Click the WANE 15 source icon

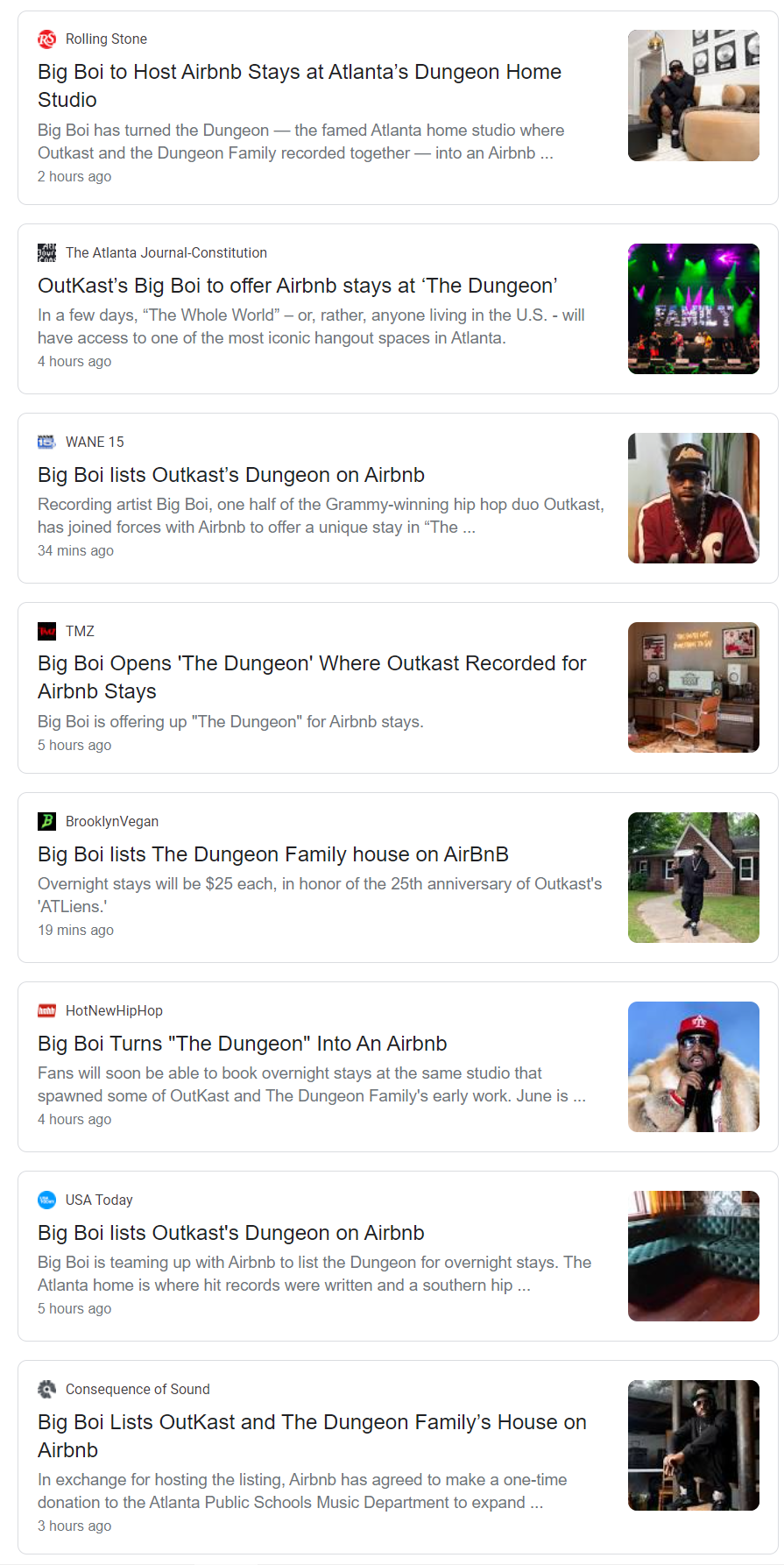click(x=46, y=442)
